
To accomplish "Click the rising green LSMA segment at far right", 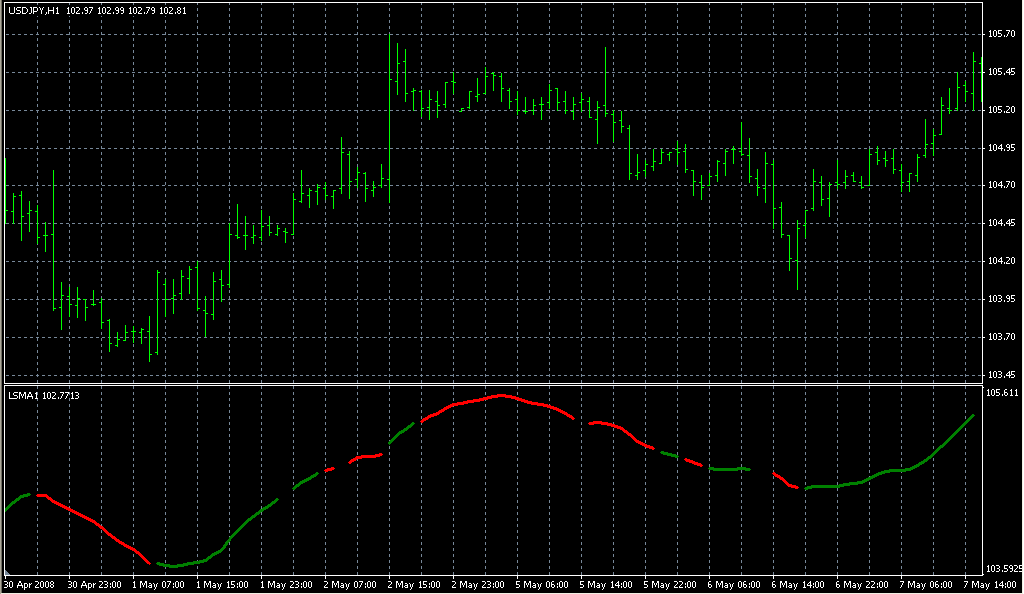I will [x=945, y=444].
